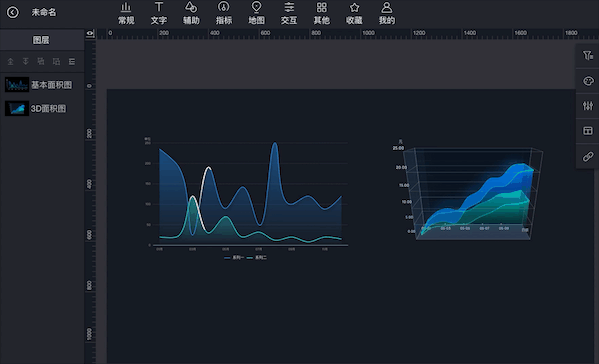The height and width of the screenshot is (364, 599).
Task: Click the 基本面积图 layer thumbnail
Action: click(x=17, y=85)
